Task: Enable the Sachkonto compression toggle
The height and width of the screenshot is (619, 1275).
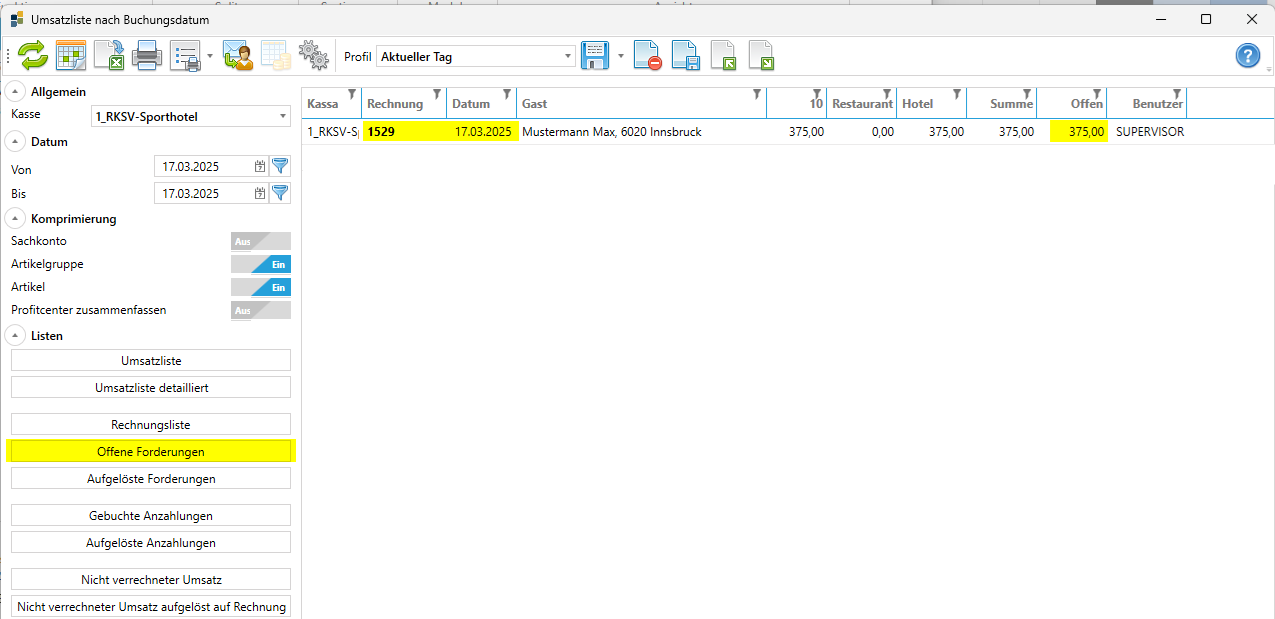Action: [x=260, y=241]
